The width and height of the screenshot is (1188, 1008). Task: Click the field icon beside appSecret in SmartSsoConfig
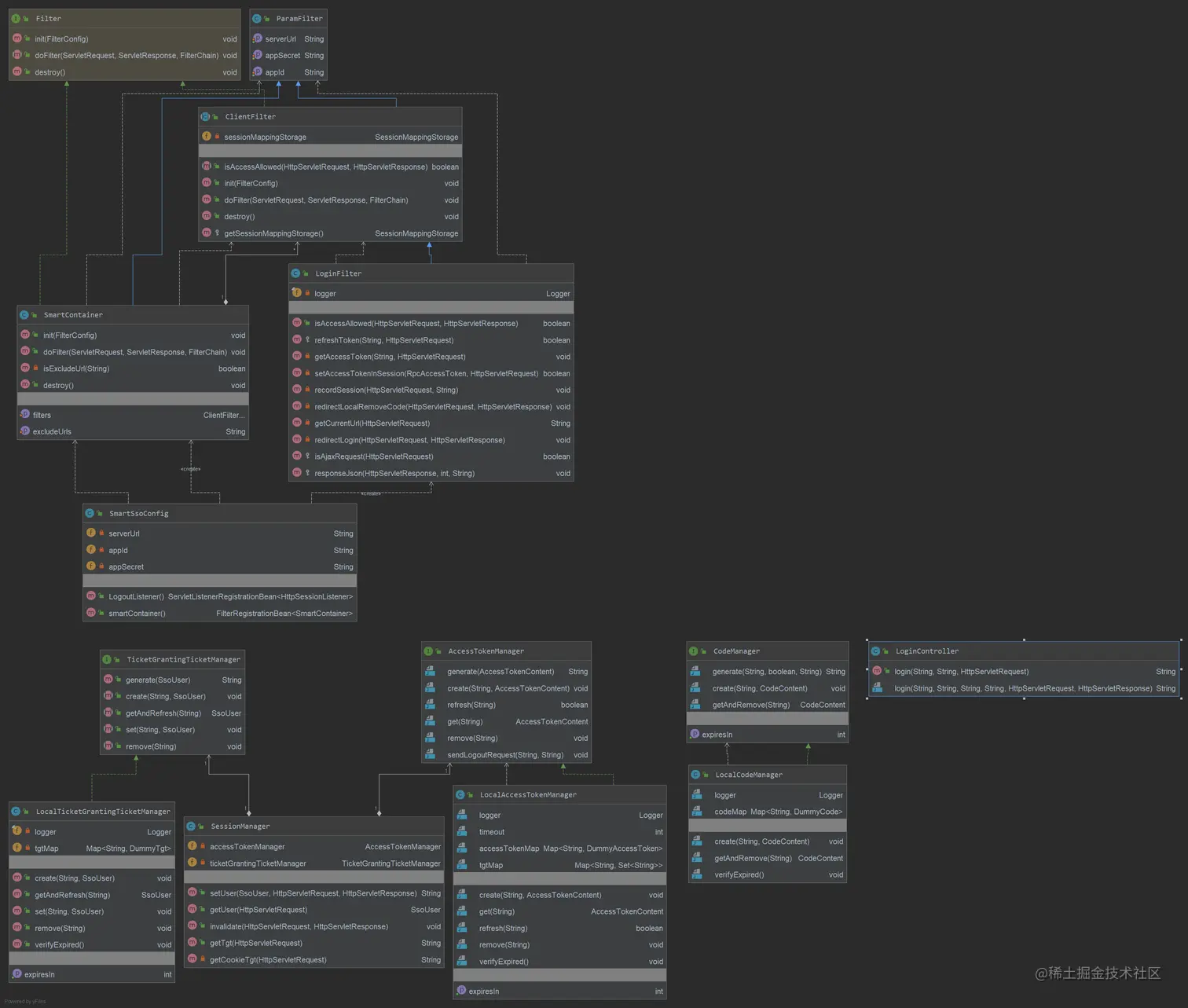coord(91,566)
